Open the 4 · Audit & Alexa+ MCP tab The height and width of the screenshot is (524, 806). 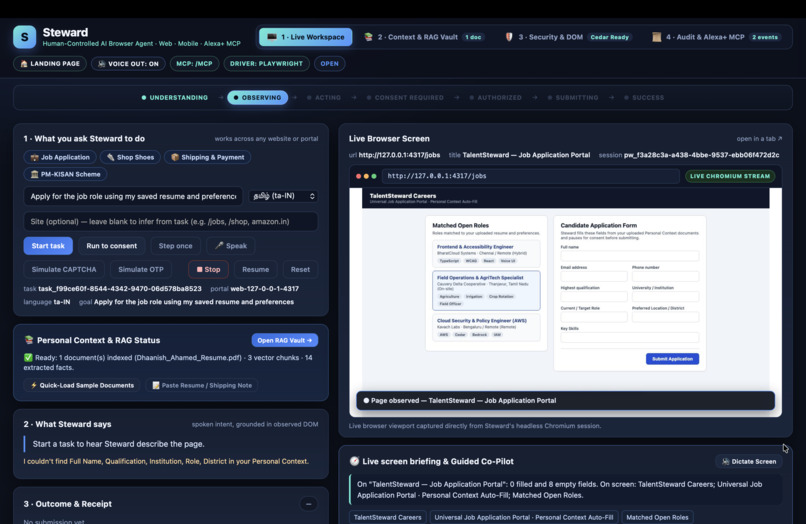(x=717, y=37)
